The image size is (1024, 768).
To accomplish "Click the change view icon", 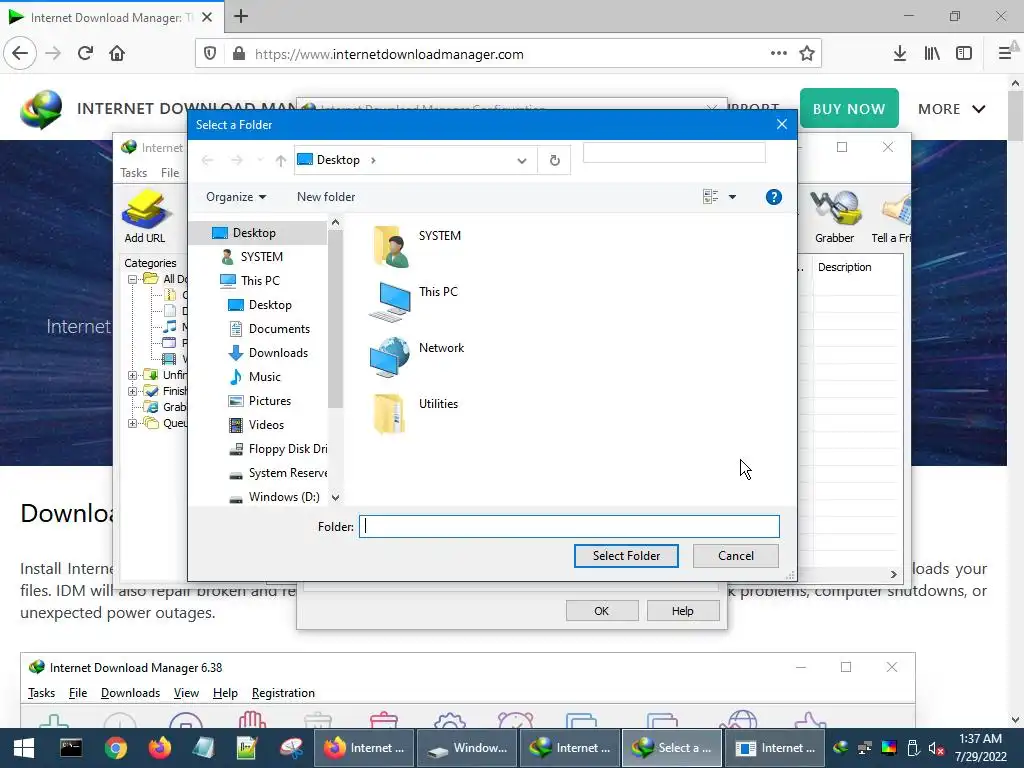I will [711, 197].
